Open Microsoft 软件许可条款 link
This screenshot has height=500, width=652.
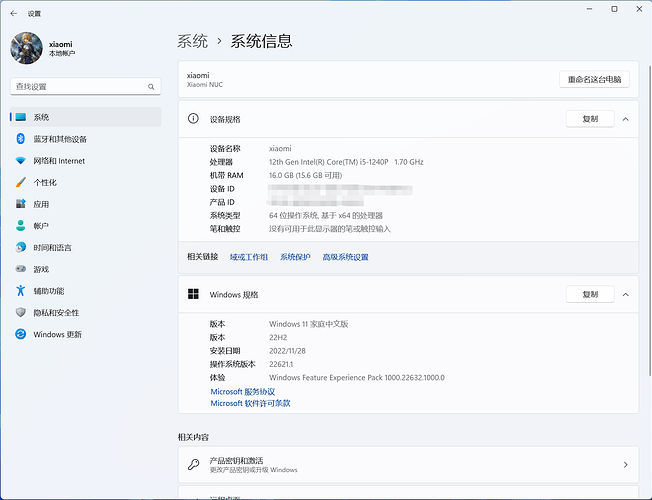(x=250, y=403)
